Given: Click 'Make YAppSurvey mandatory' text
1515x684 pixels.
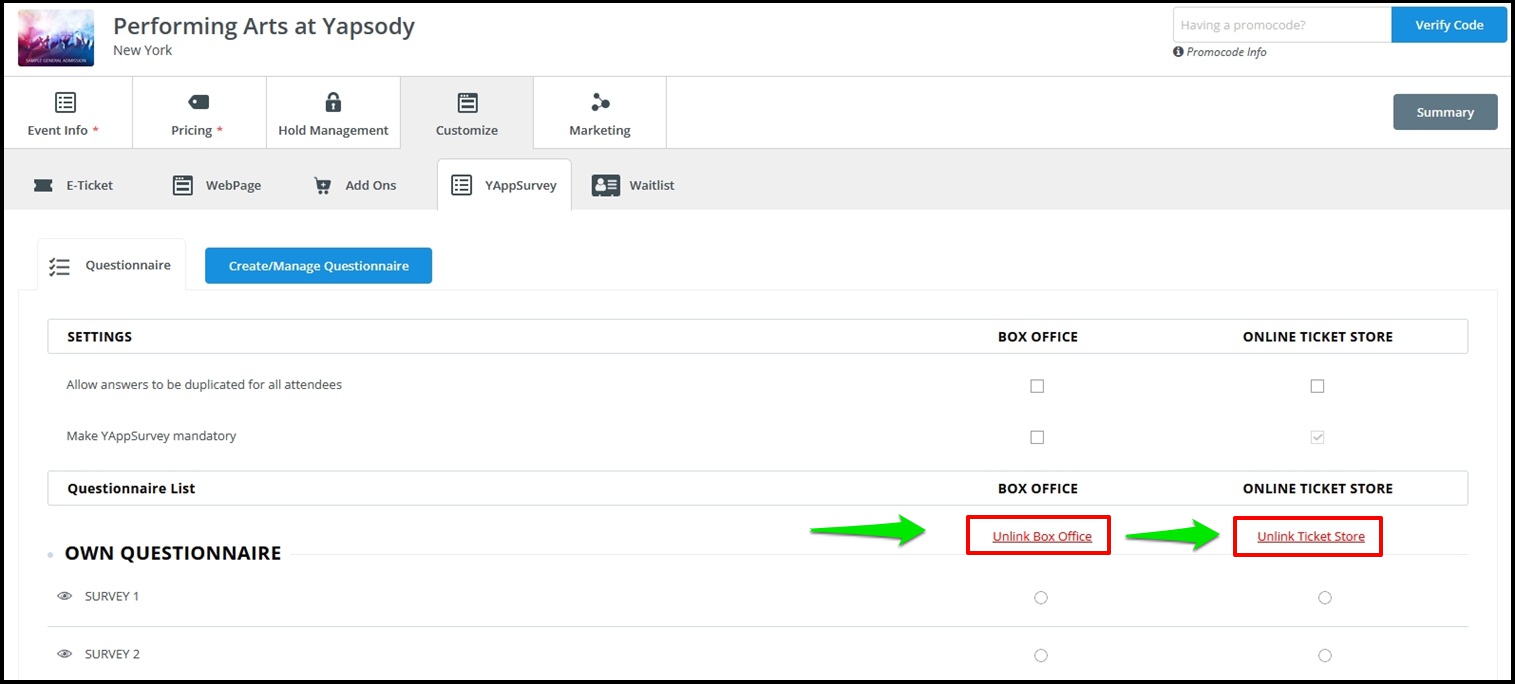Looking at the screenshot, I should point(151,436).
